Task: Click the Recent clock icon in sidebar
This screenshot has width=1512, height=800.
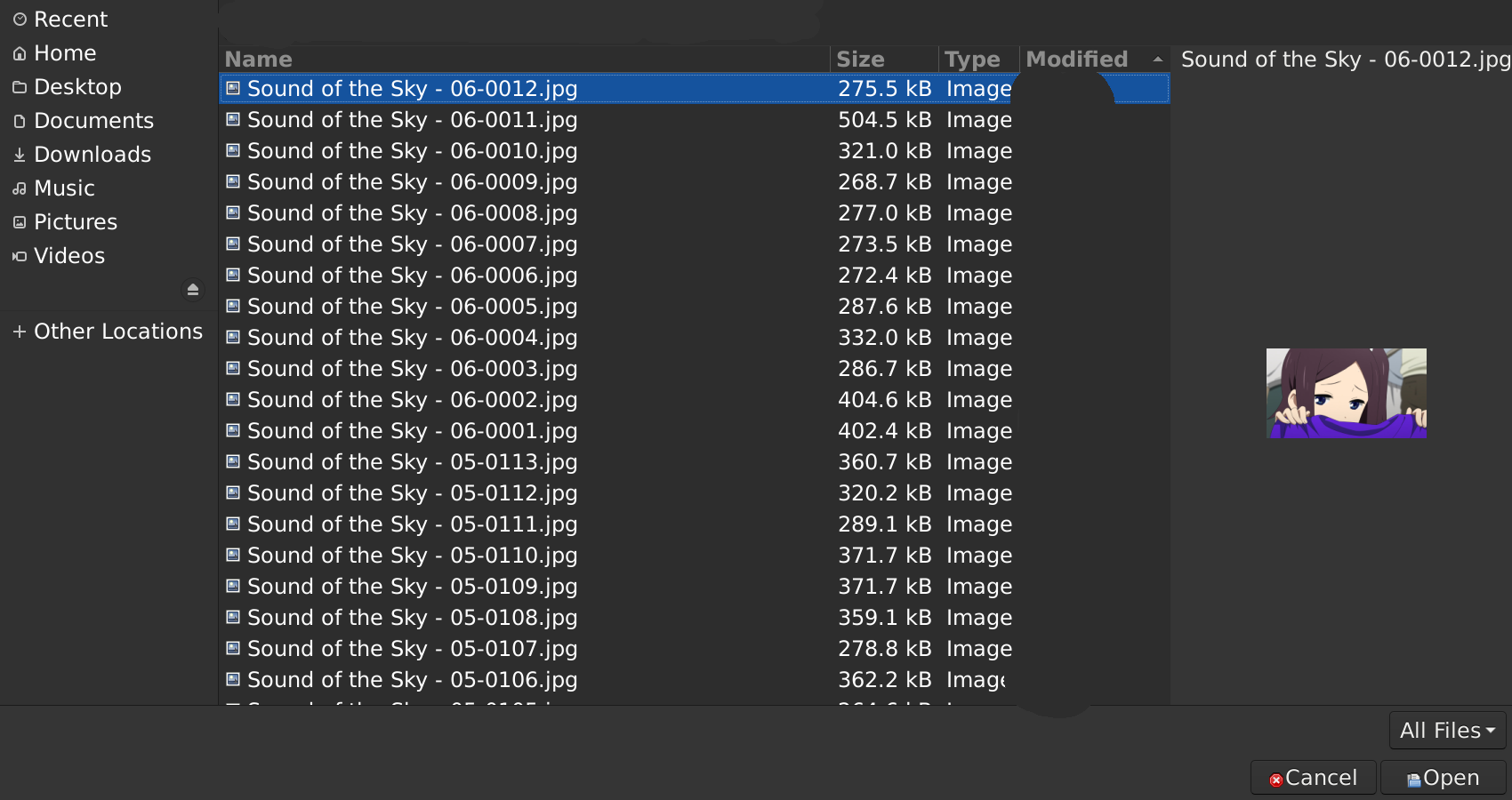Action: coord(20,19)
